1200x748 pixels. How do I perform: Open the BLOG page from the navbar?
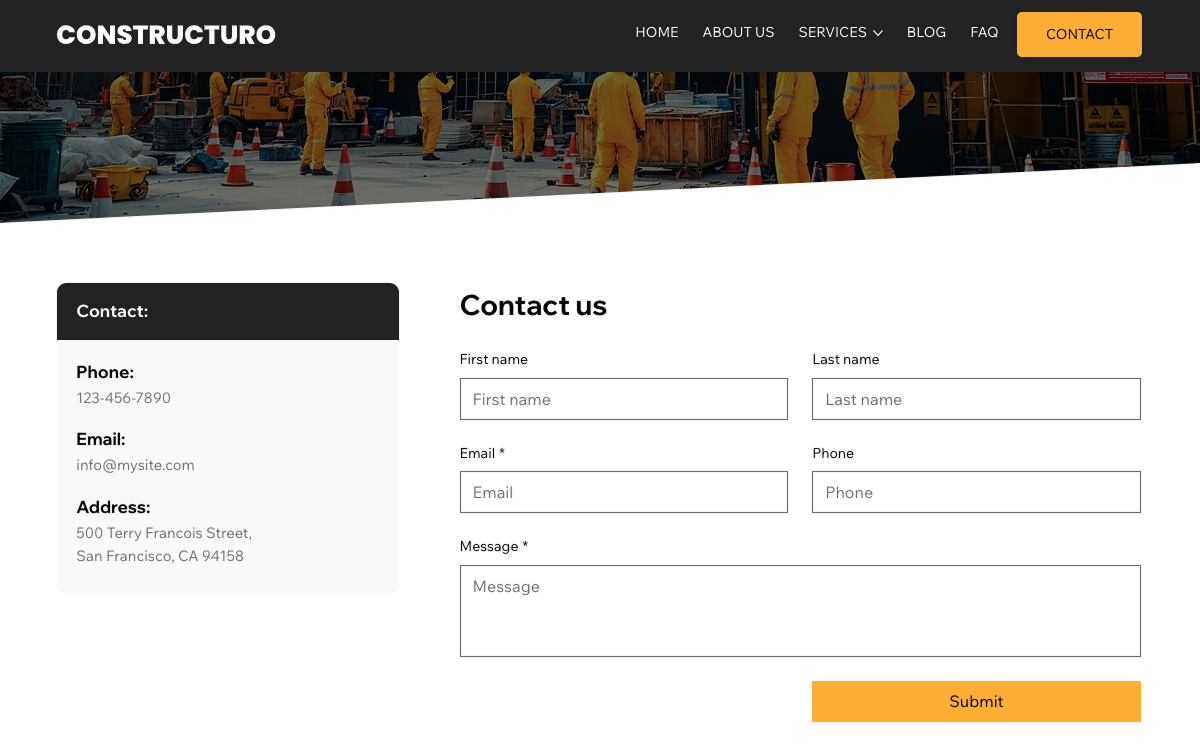(x=926, y=32)
